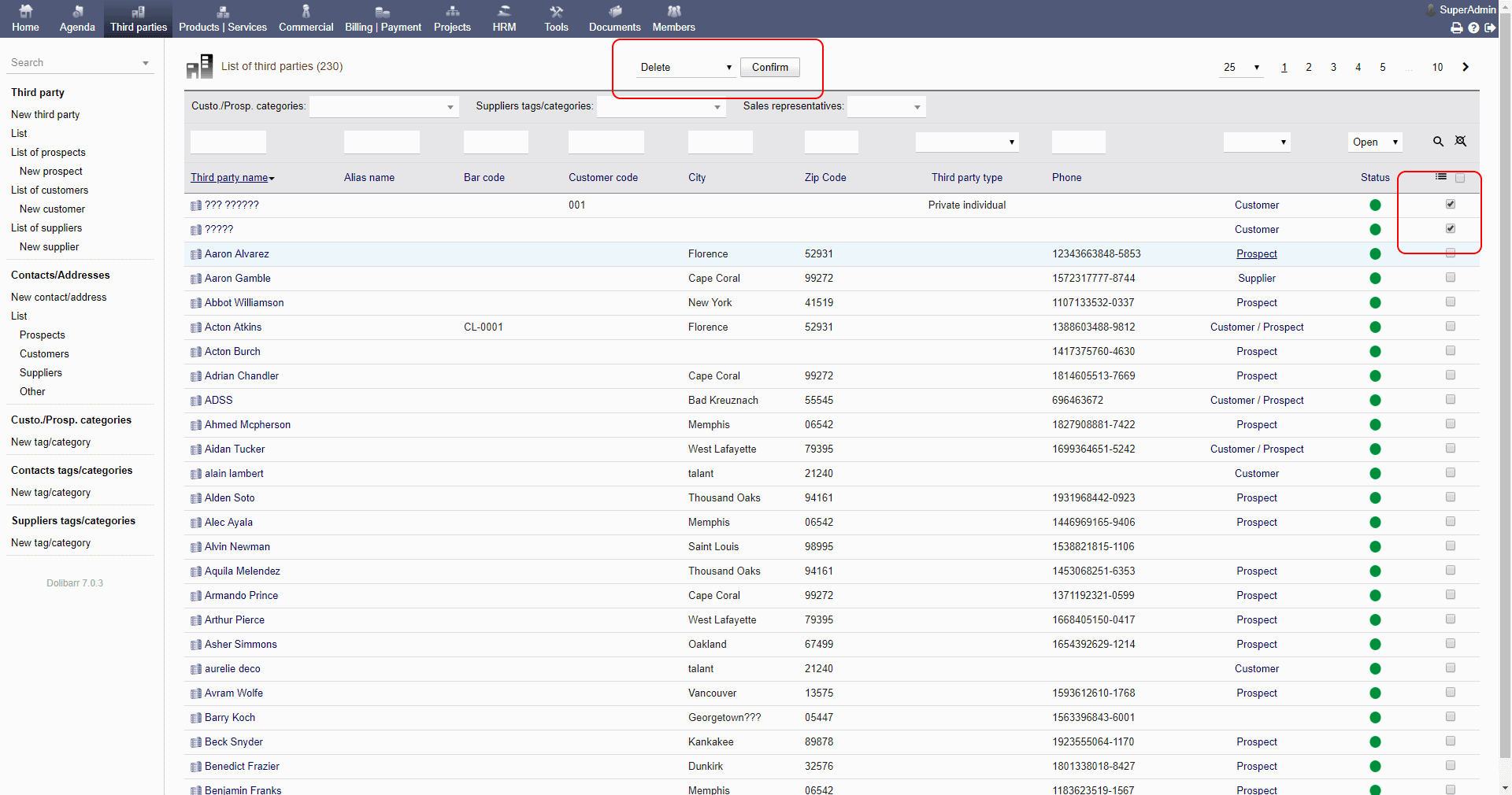Screen dimensions: 1512x795
Task: Open the Custo./Prosp. categories dropdown
Action: [x=384, y=106]
